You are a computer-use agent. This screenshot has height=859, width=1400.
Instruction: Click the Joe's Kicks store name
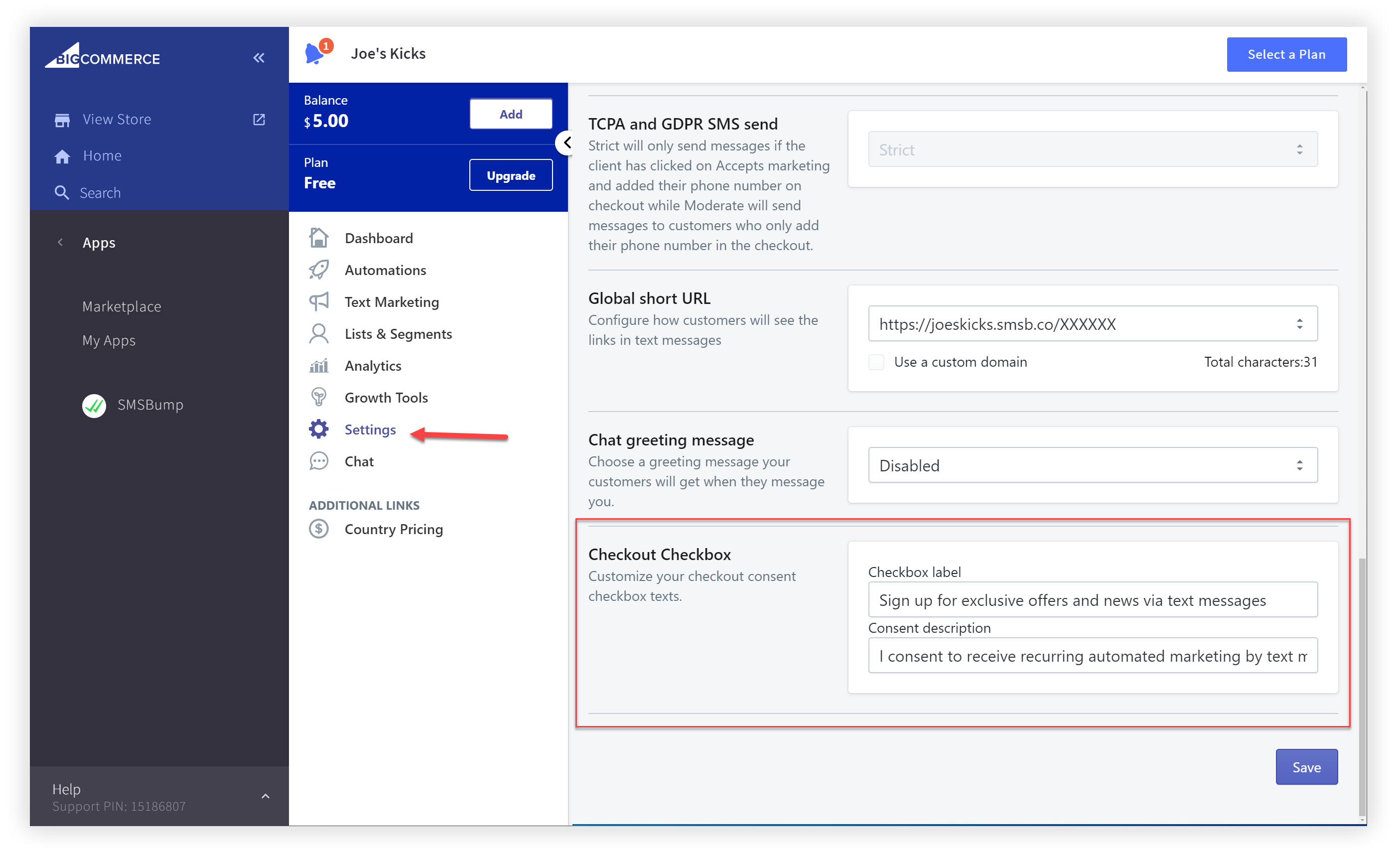coord(388,53)
